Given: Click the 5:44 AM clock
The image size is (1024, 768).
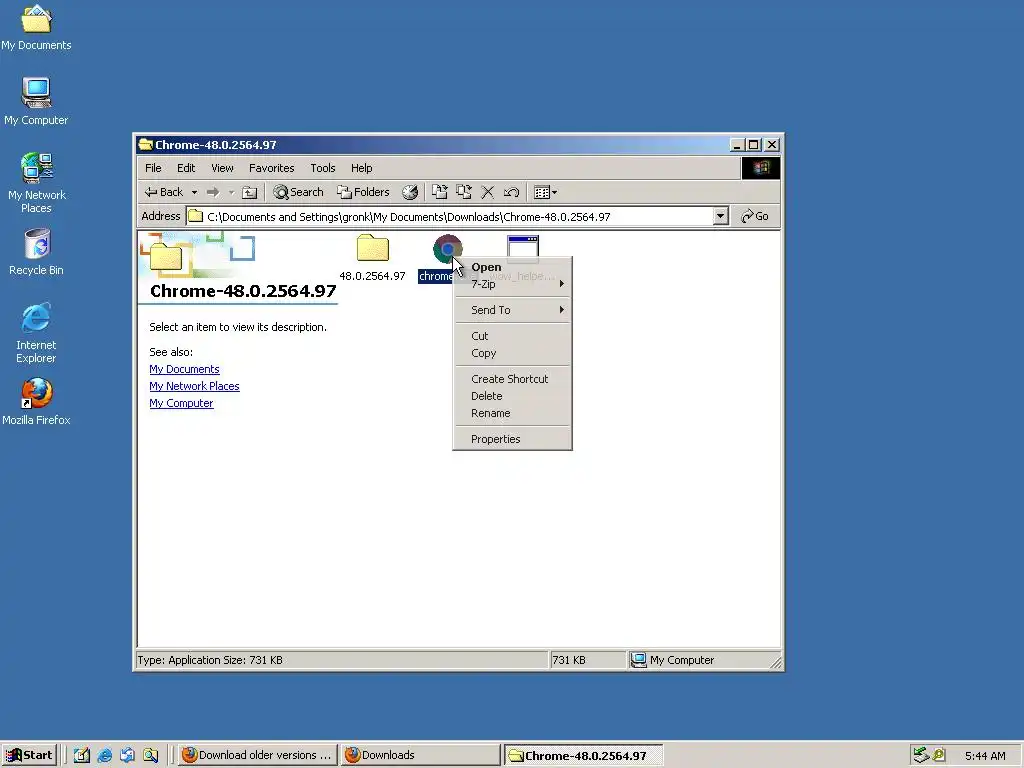Looking at the screenshot, I should (985, 756).
